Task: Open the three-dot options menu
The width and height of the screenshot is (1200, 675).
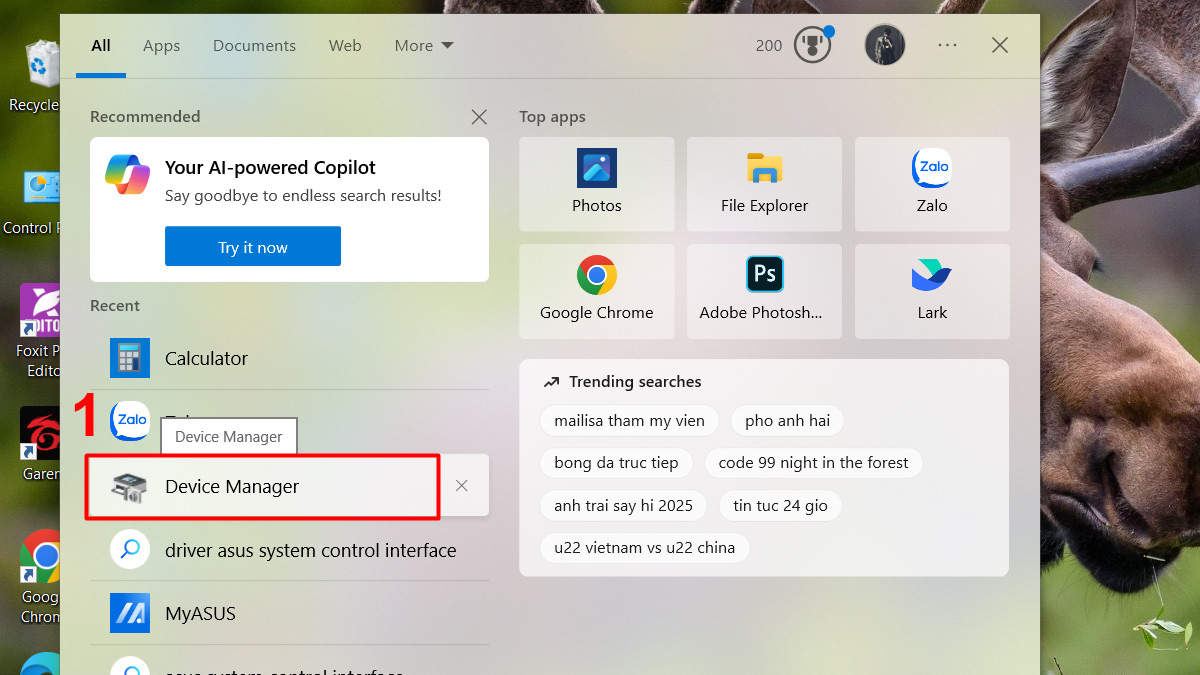Action: tap(947, 45)
